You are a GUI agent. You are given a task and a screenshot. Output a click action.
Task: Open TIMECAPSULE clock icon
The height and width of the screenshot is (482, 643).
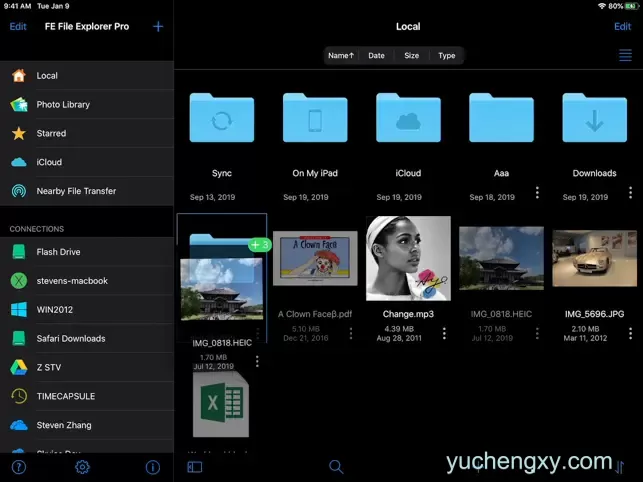(19, 396)
